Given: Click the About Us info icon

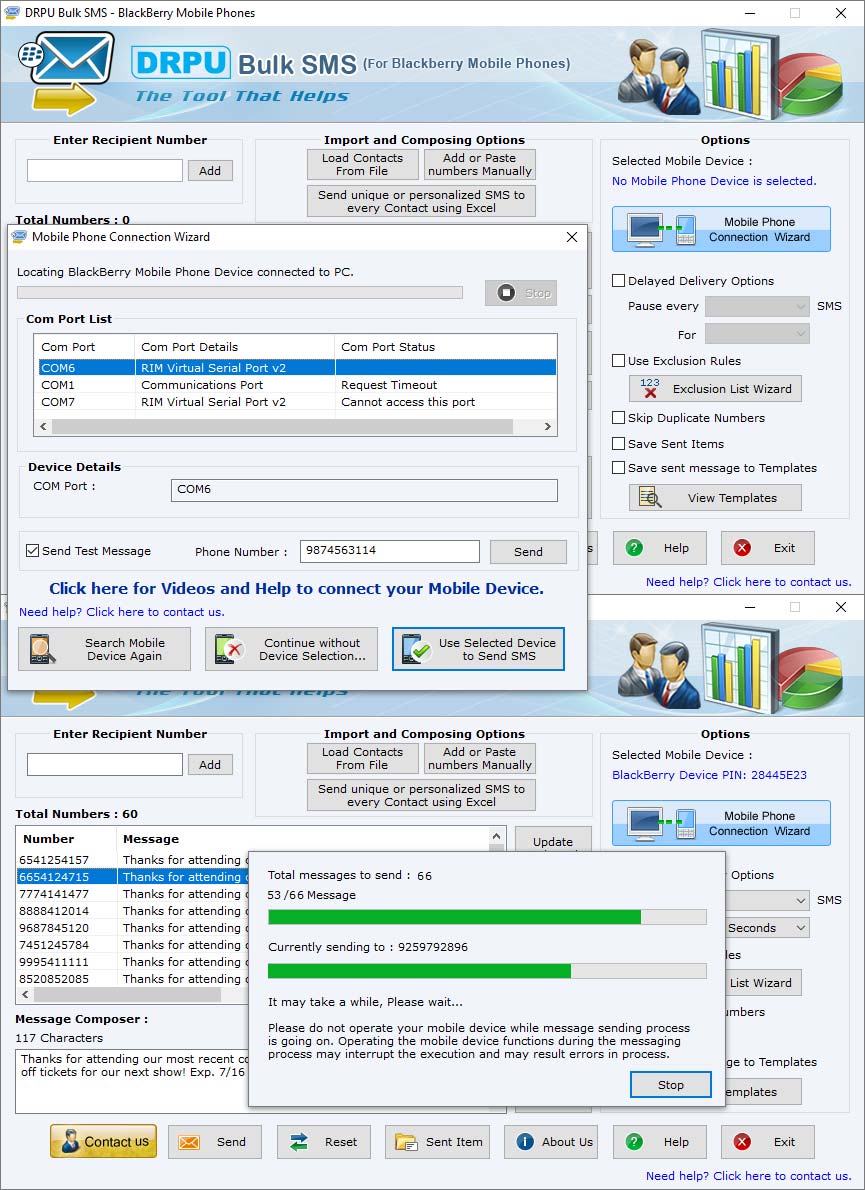Looking at the screenshot, I should [x=528, y=1142].
